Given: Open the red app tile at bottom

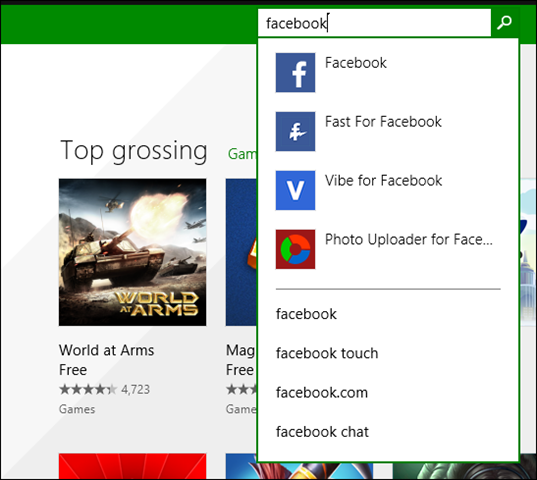Looking at the screenshot, I should 133,466.
